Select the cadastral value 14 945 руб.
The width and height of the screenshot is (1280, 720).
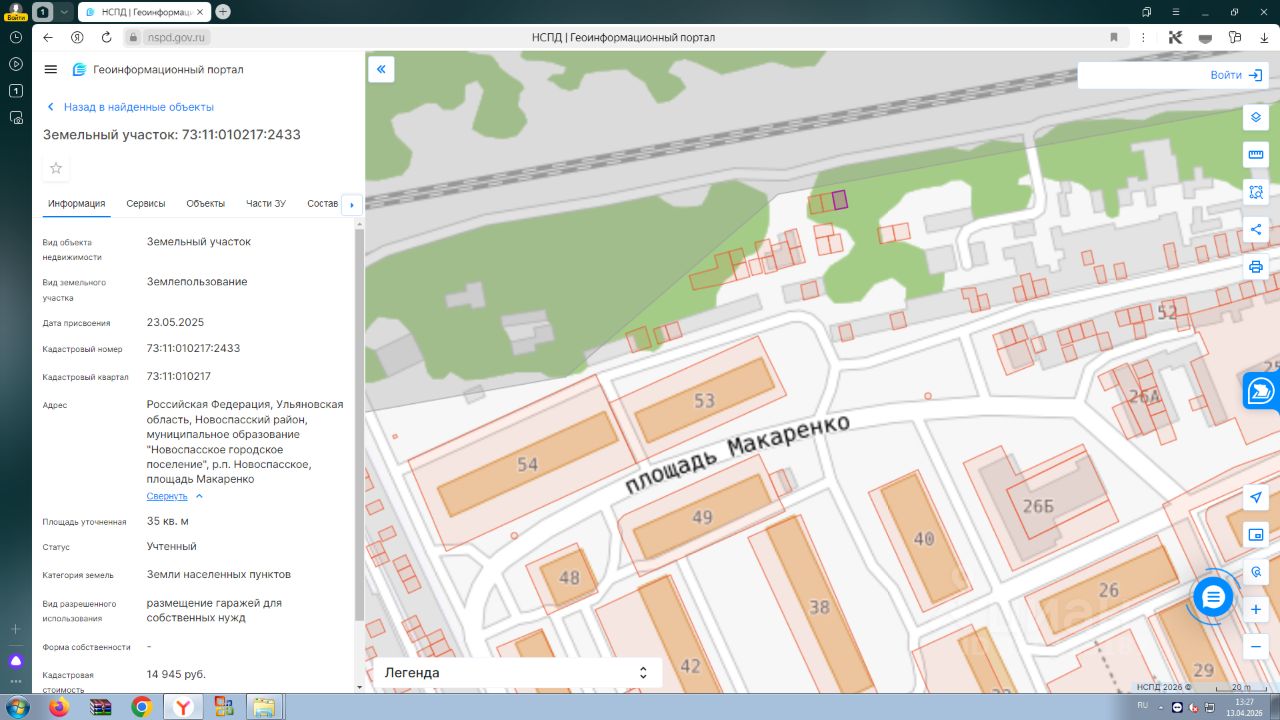pyautogui.click(x=176, y=674)
